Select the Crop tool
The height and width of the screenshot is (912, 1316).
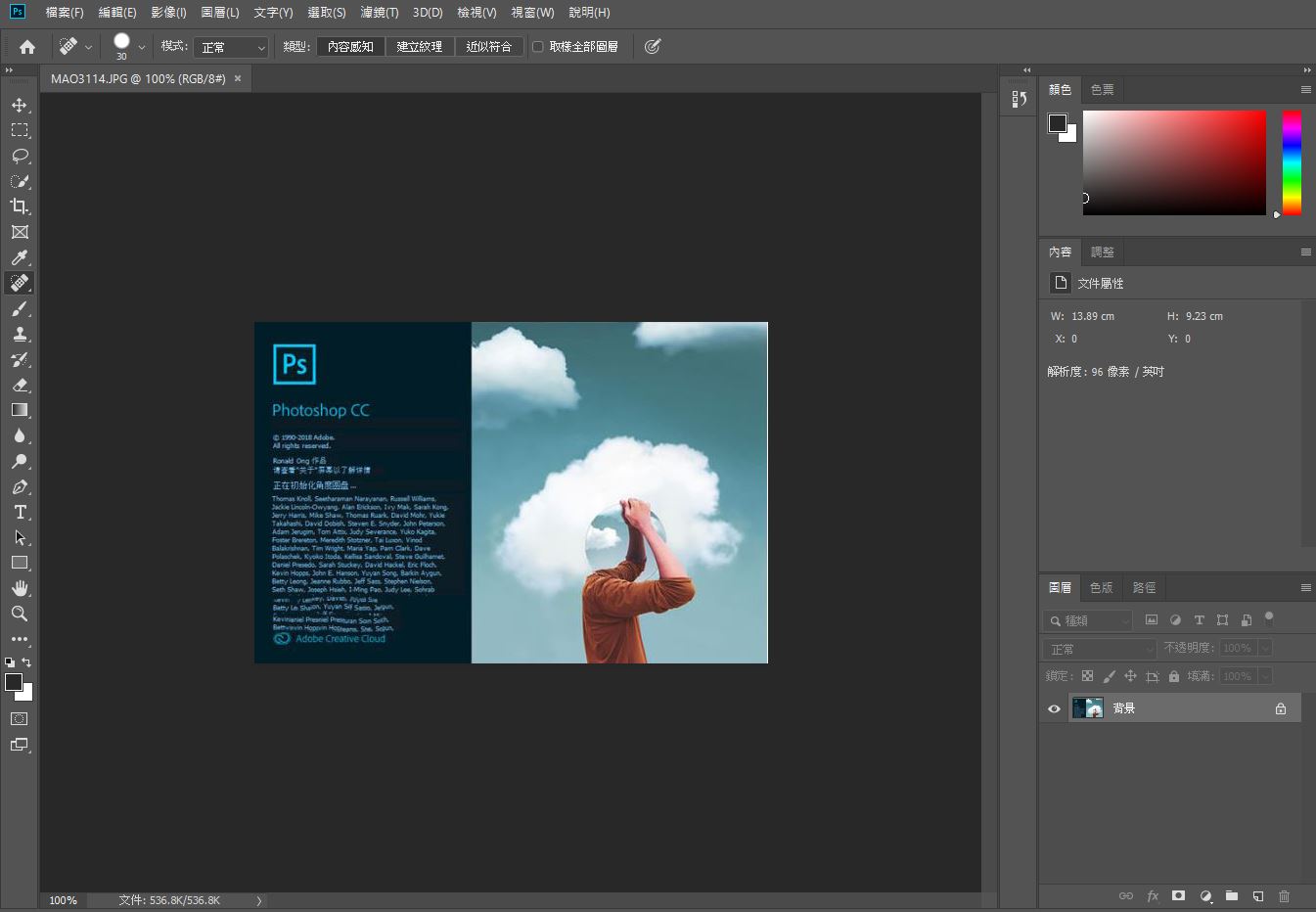(20, 206)
